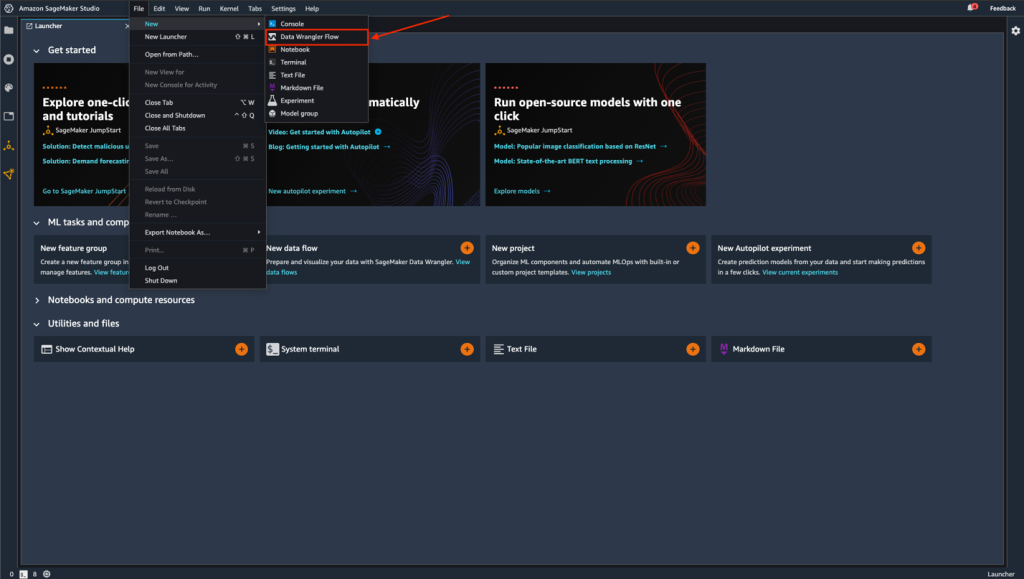The image size is (1024, 579).
Task: Click plus icon on Show Contextual Help card
Action: point(242,349)
